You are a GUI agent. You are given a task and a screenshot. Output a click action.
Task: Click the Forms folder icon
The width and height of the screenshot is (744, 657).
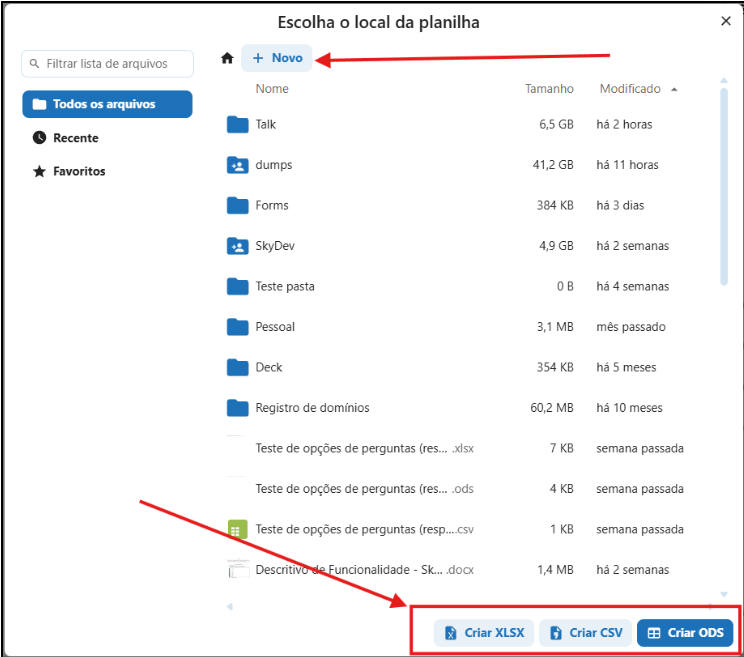(237, 205)
